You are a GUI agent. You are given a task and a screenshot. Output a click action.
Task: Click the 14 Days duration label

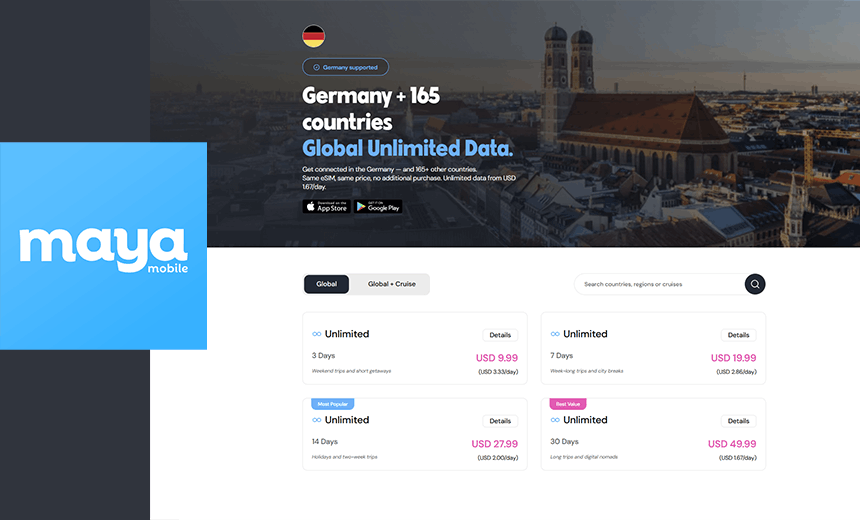pyautogui.click(x=325, y=442)
